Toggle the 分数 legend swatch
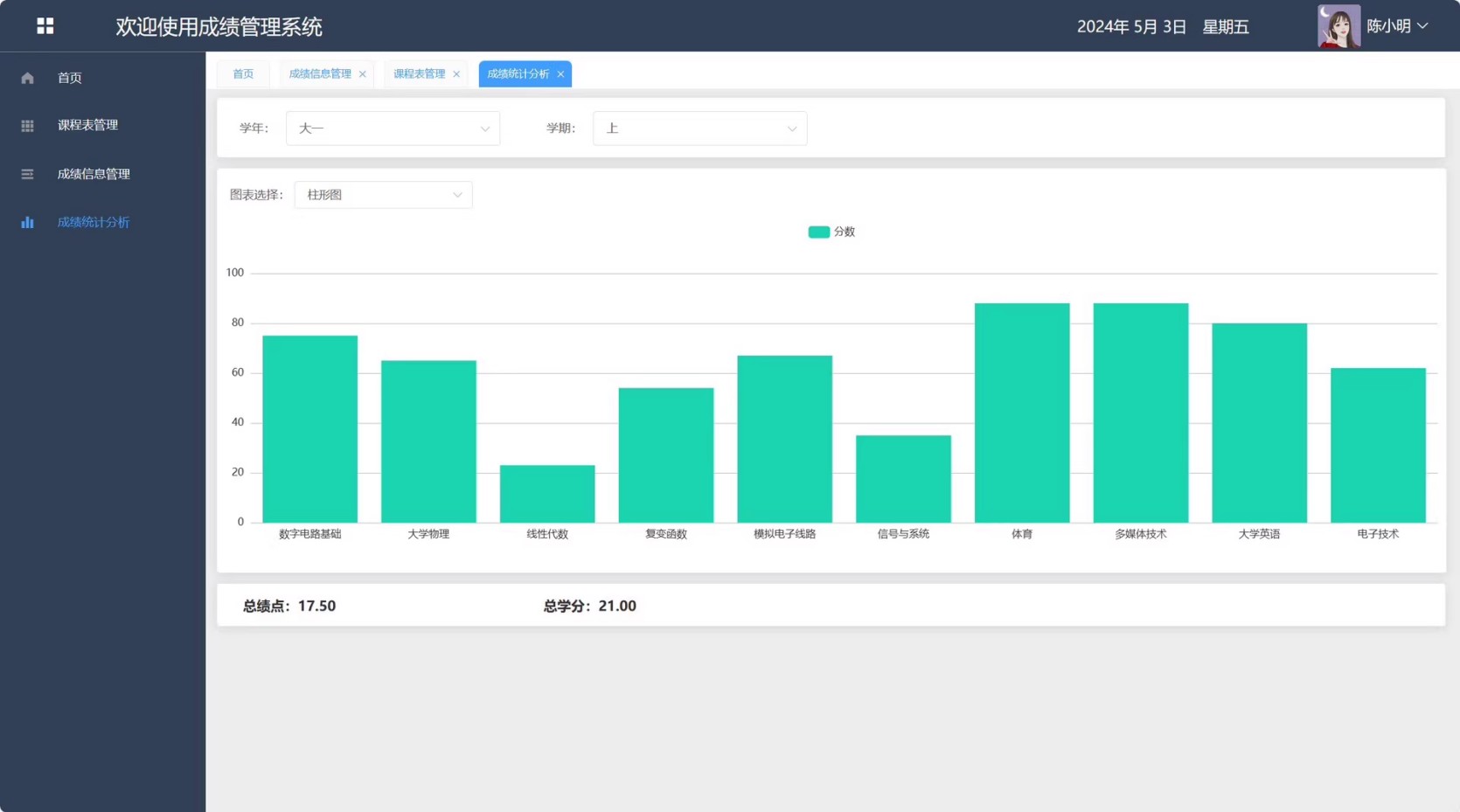Screen dimensions: 1460x812 tap(818, 232)
